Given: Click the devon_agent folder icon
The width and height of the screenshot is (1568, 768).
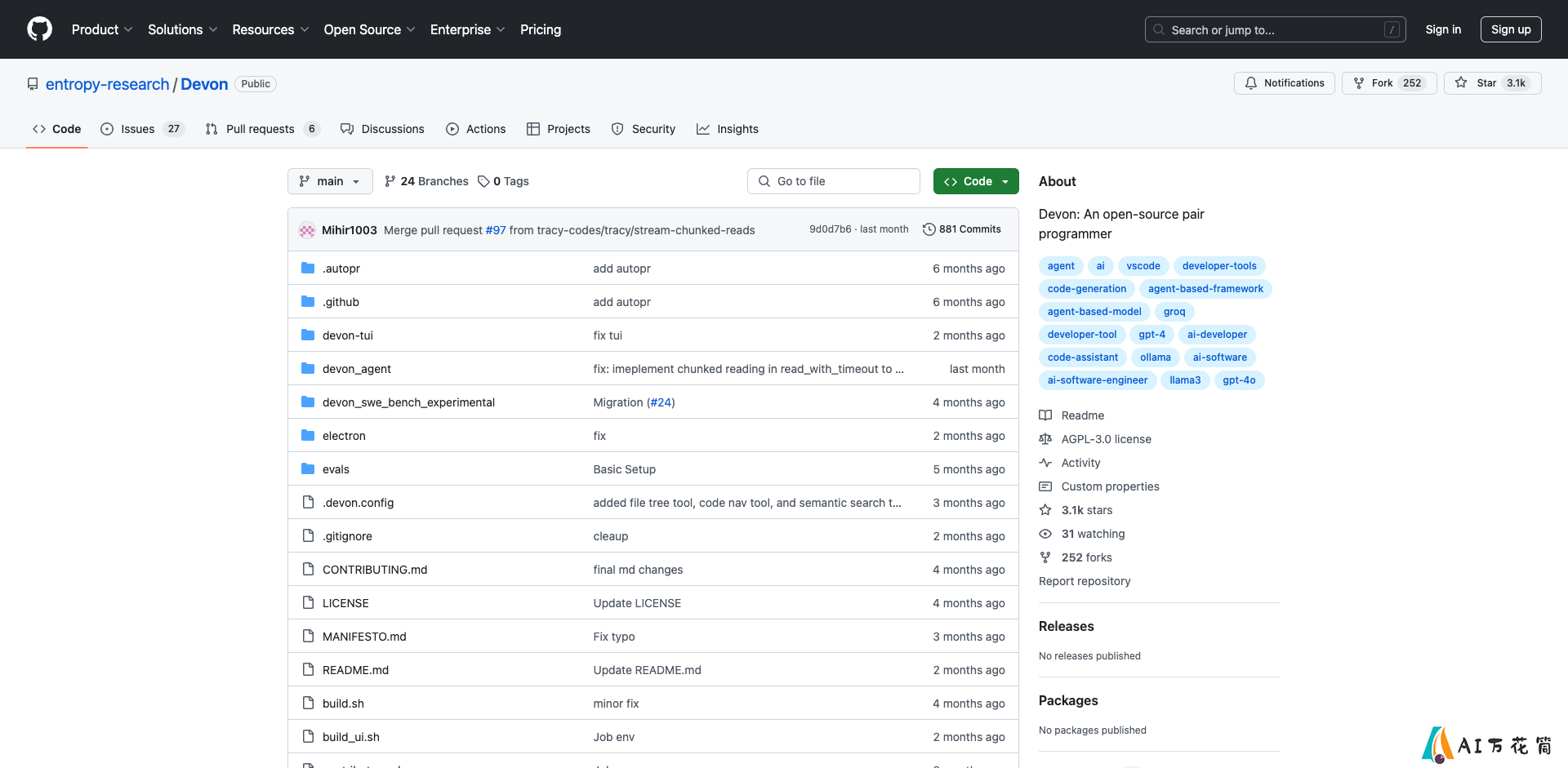Looking at the screenshot, I should (308, 369).
